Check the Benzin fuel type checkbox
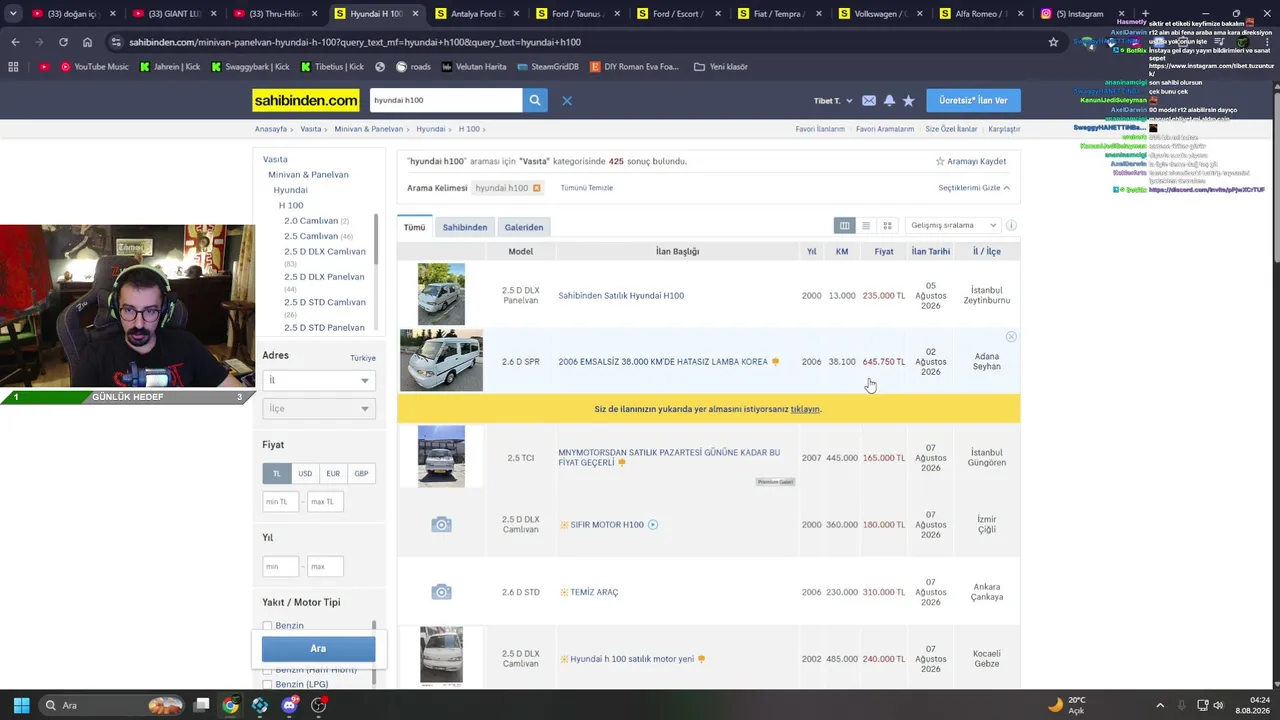This screenshot has width=1280, height=720. click(267, 626)
